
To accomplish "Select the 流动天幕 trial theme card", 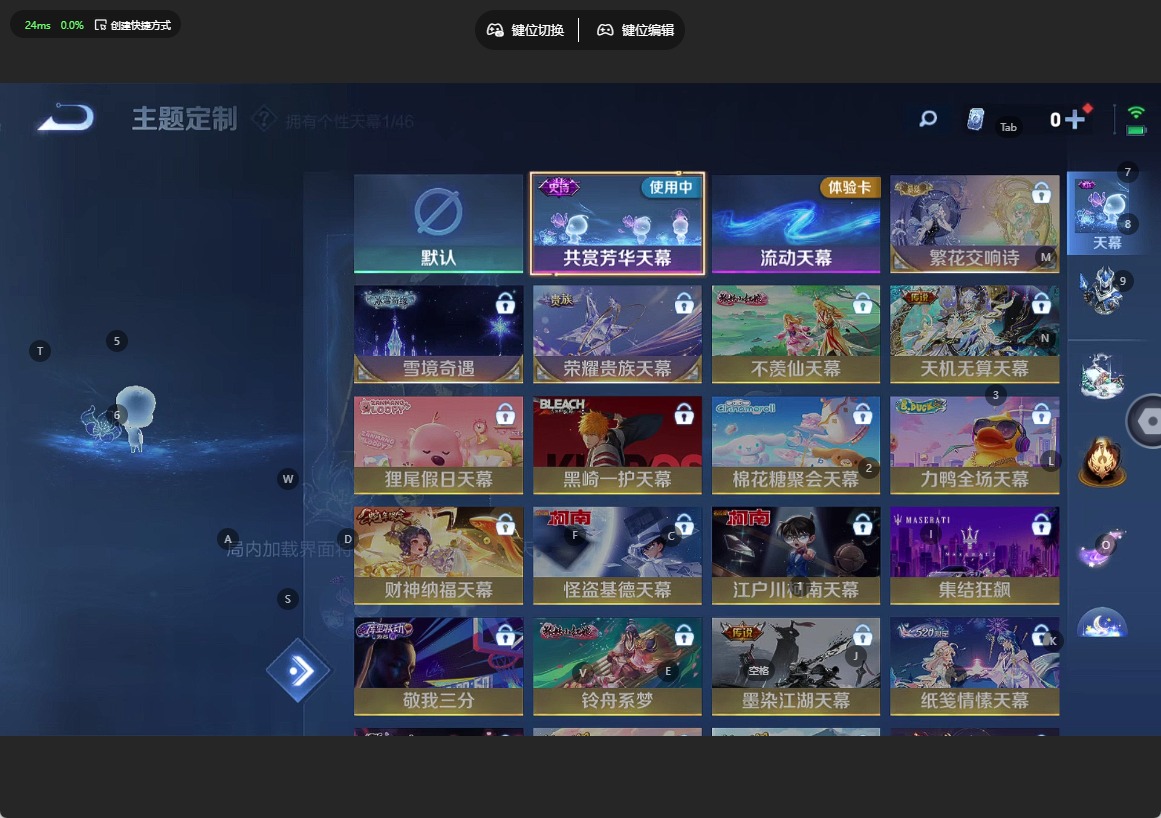I will click(x=796, y=224).
